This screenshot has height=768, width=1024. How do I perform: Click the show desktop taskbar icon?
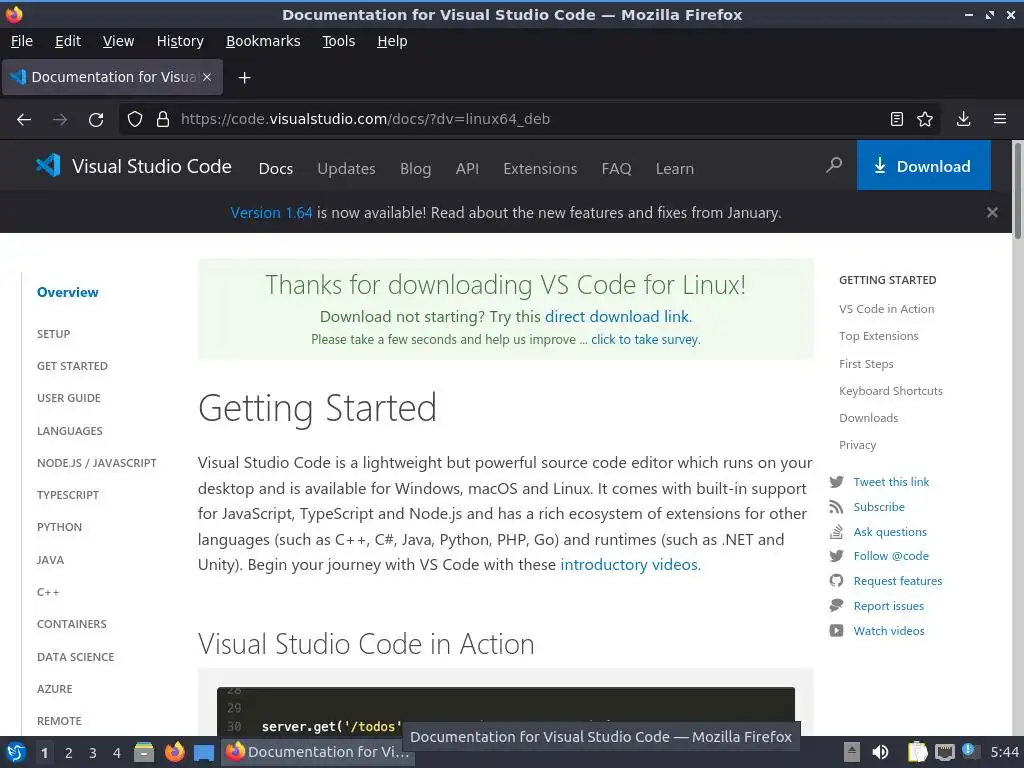[204, 753]
